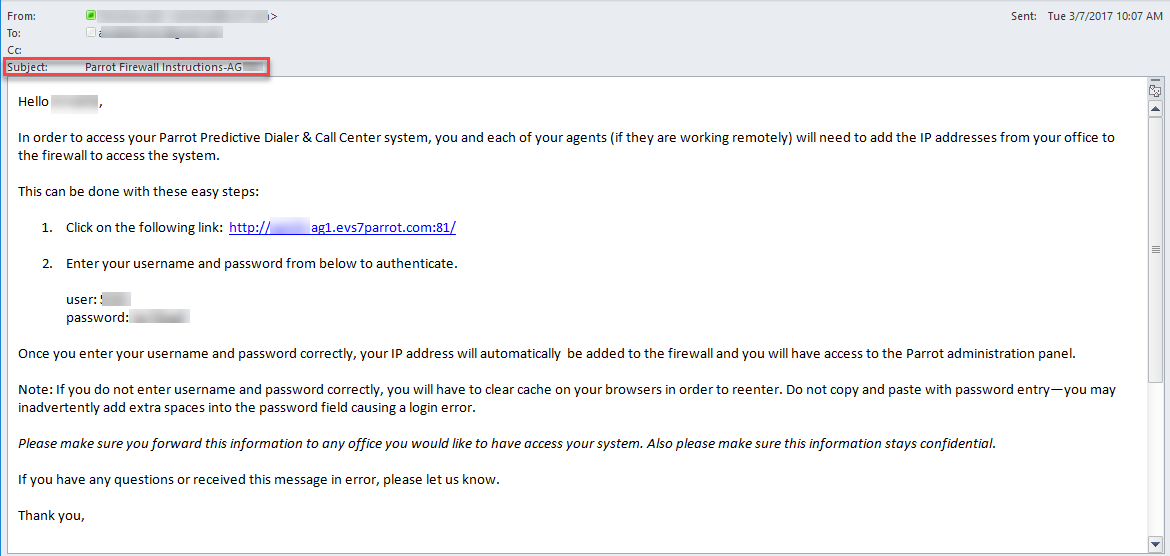Click the italic confidentiality notice paragraph
The width and height of the screenshot is (1170, 556).
(x=507, y=443)
